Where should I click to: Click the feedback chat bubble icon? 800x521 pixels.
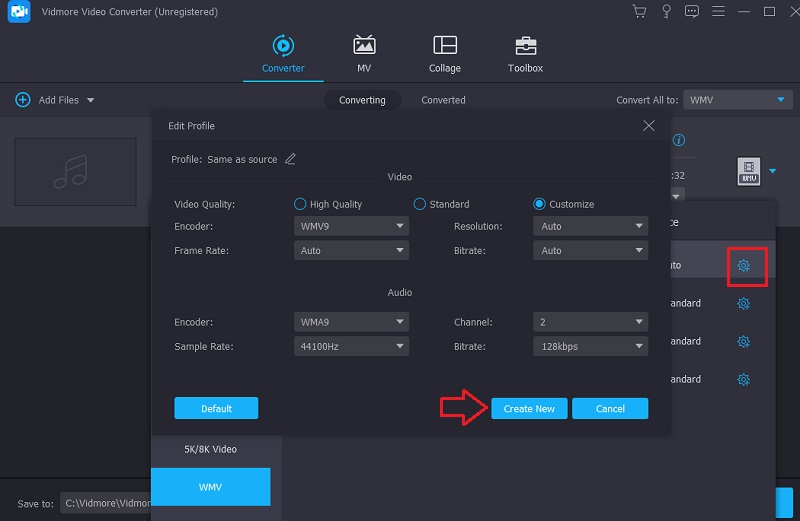[x=691, y=12]
